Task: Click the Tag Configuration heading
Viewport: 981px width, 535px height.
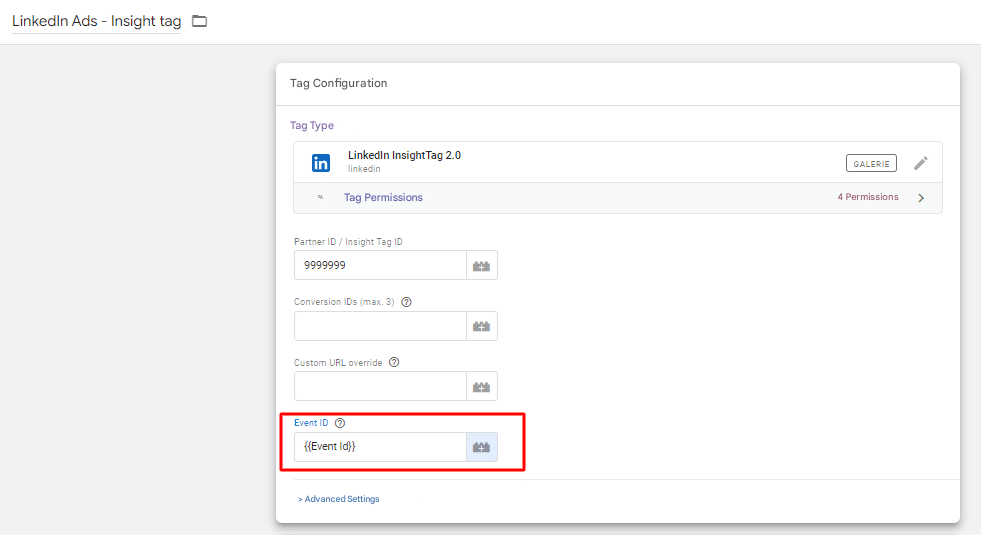Action: click(x=338, y=83)
